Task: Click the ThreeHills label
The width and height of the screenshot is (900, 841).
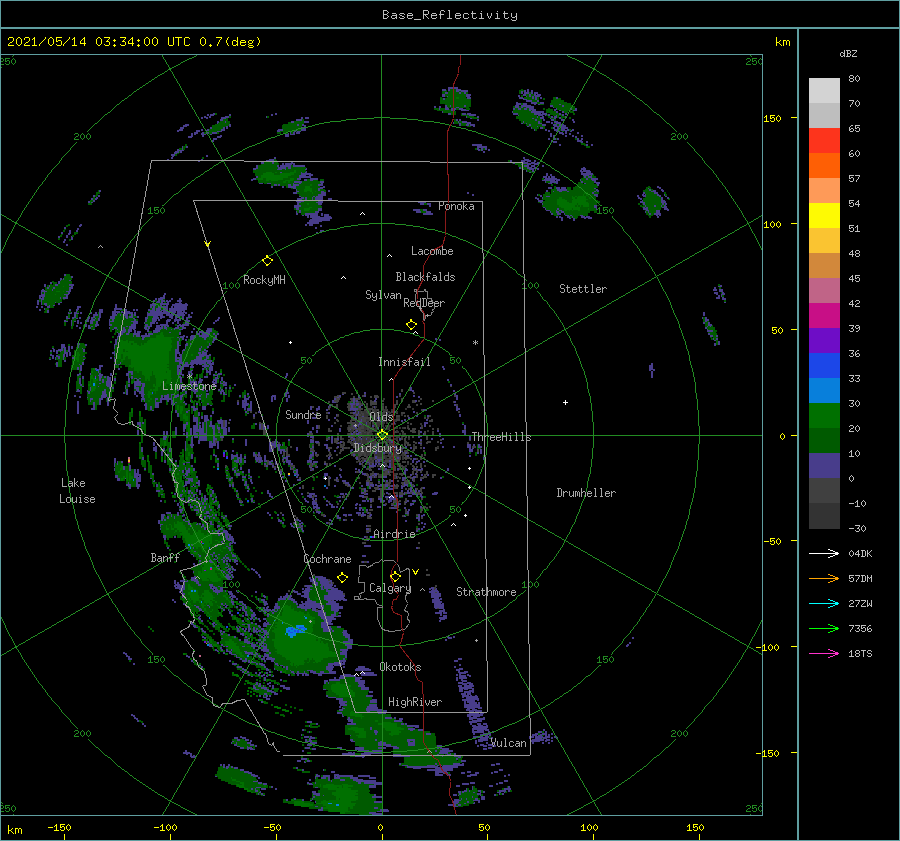Action: 501,437
